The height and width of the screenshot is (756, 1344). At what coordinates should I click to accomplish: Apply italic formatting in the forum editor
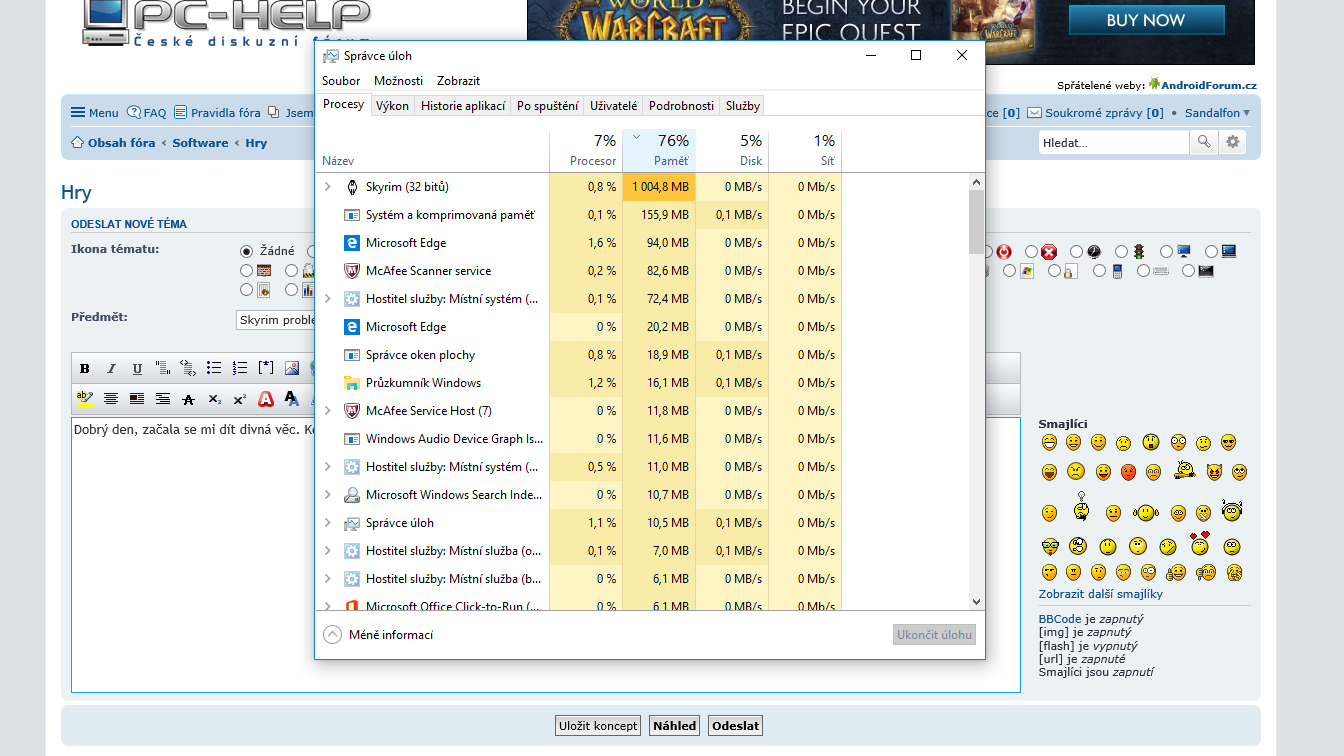pos(111,369)
